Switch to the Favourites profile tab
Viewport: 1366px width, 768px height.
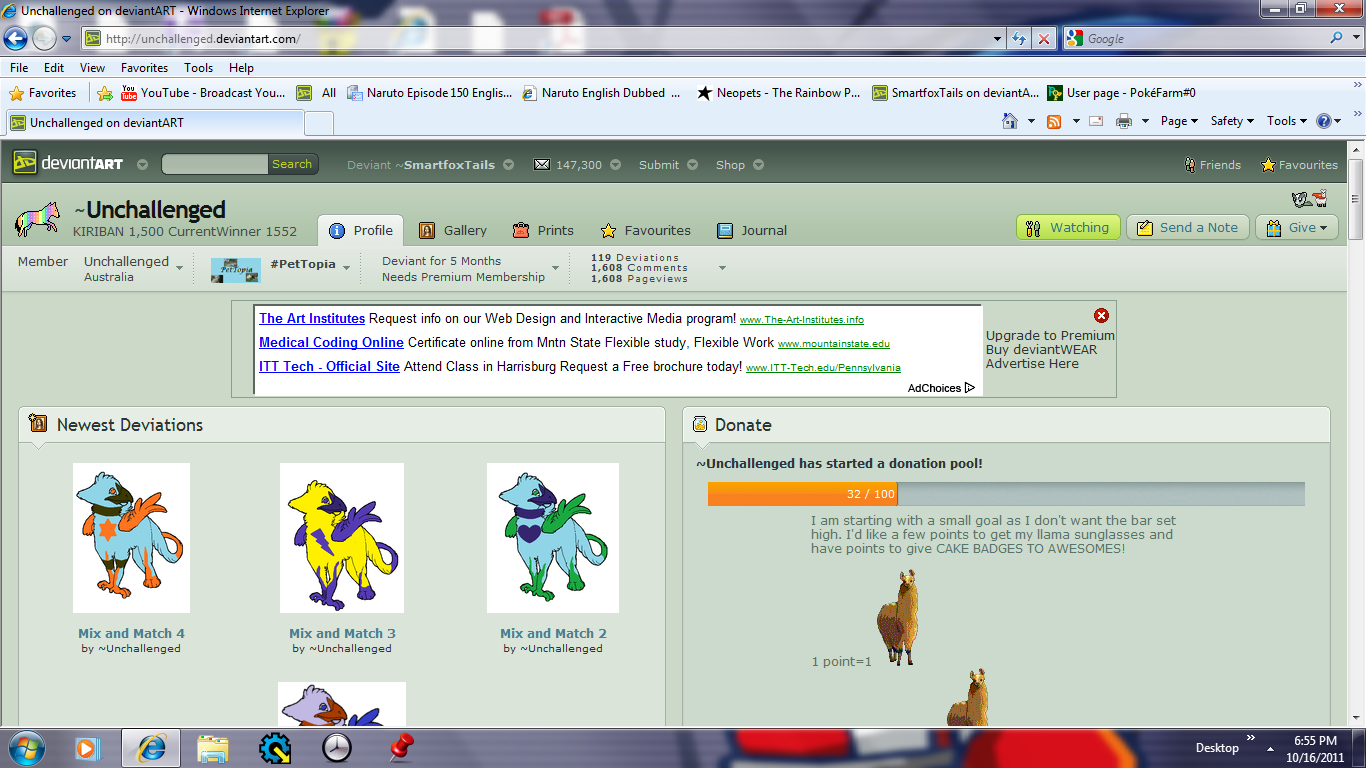pyautogui.click(x=645, y=230)
